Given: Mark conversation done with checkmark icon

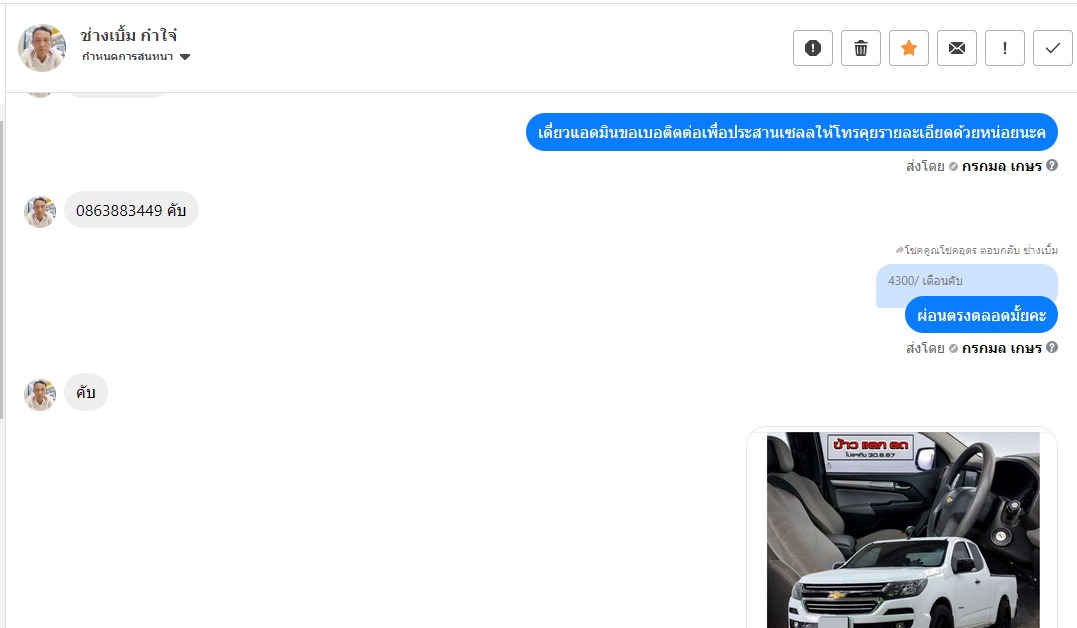Looking at the screenshot, I should (x=1052, y=48).
